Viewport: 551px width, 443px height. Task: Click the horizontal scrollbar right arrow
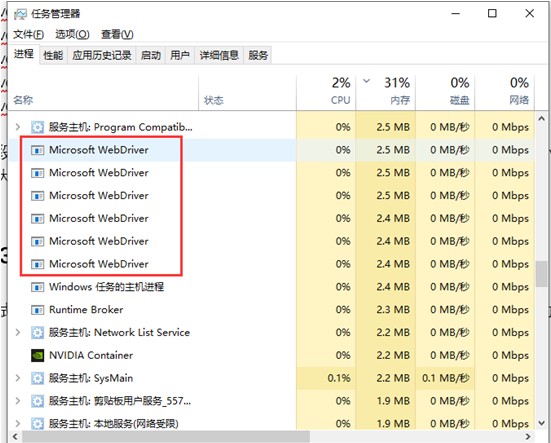[x=528, y=436]
